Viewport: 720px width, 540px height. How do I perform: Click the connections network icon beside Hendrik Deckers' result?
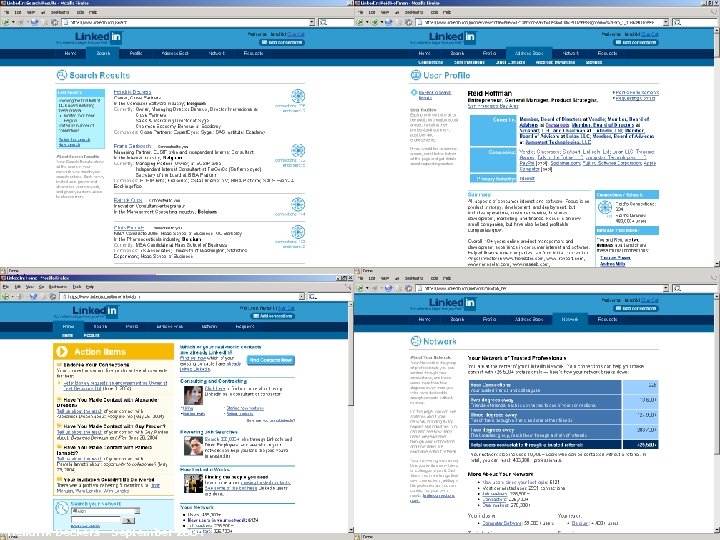[x=298, y=96]
